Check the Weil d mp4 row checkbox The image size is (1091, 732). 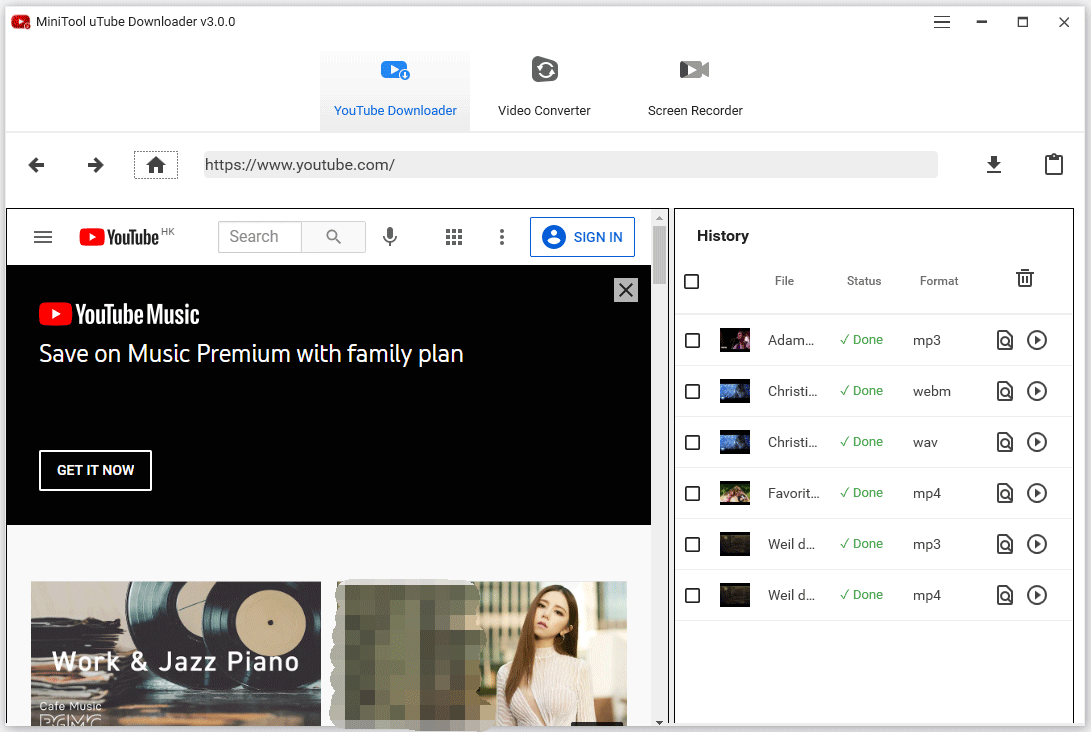[x=692, y=595]
